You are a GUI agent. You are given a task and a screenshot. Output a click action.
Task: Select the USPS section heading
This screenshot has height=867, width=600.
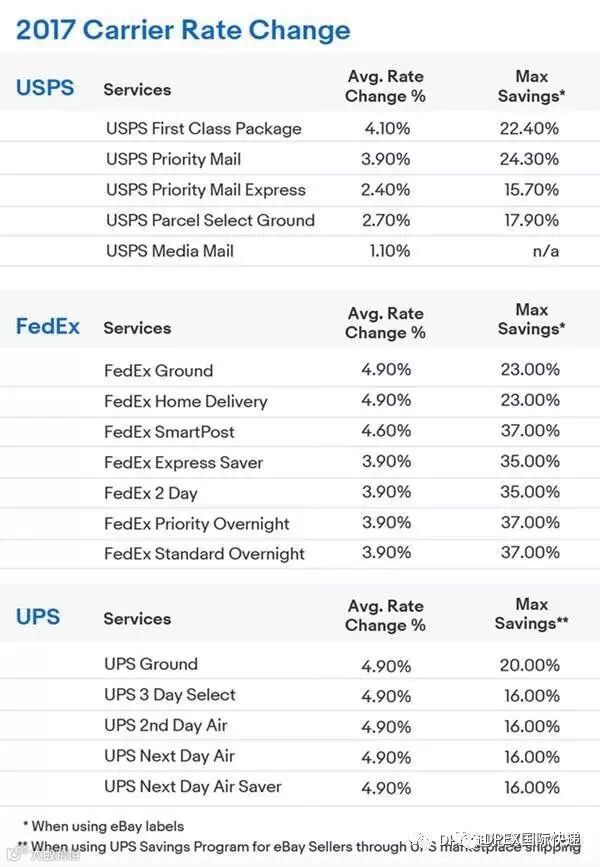click(x=45, y=88)
